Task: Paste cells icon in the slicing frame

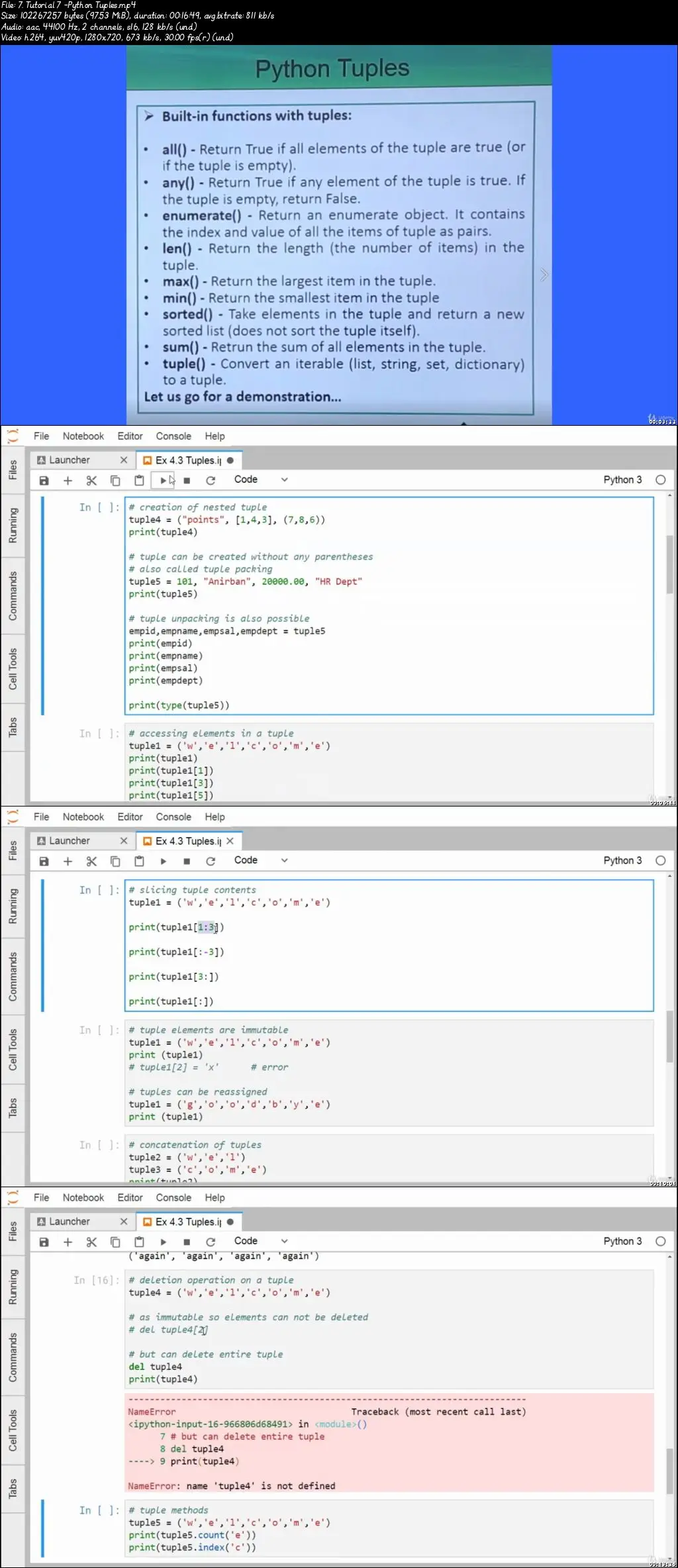Action: tap(139, 861)
